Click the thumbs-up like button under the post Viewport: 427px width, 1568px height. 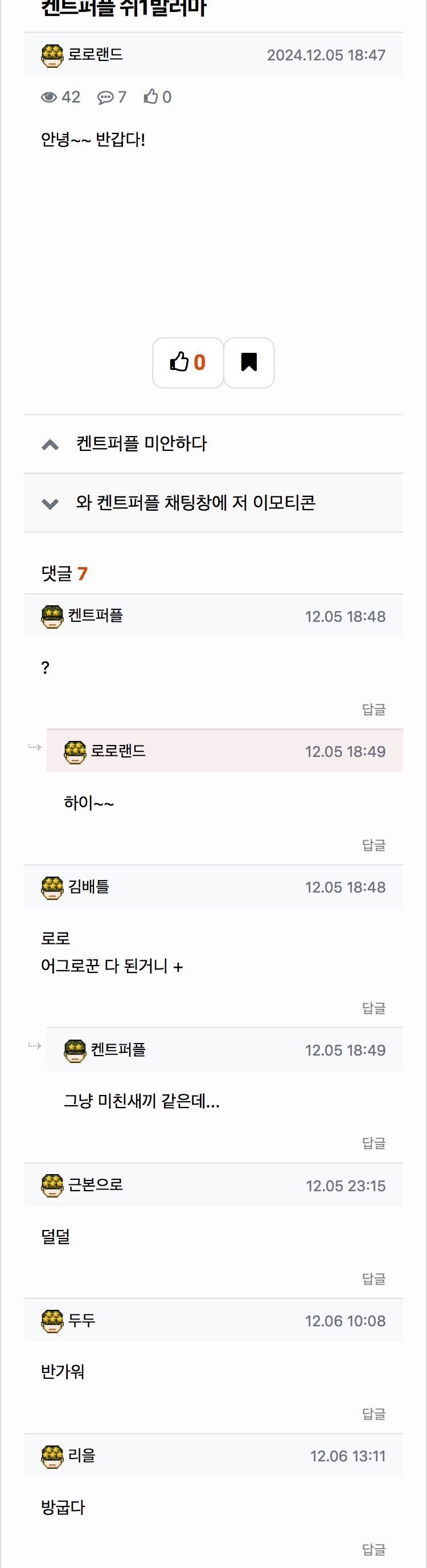point(187,363)
